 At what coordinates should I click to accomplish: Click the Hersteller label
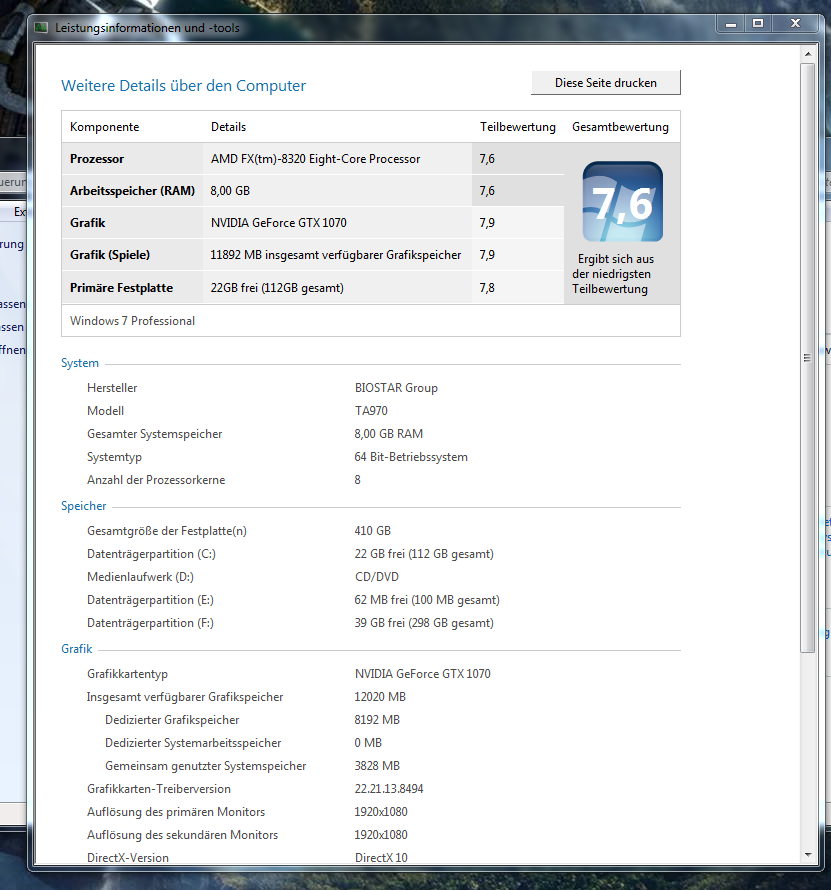(x=112, y=388)
